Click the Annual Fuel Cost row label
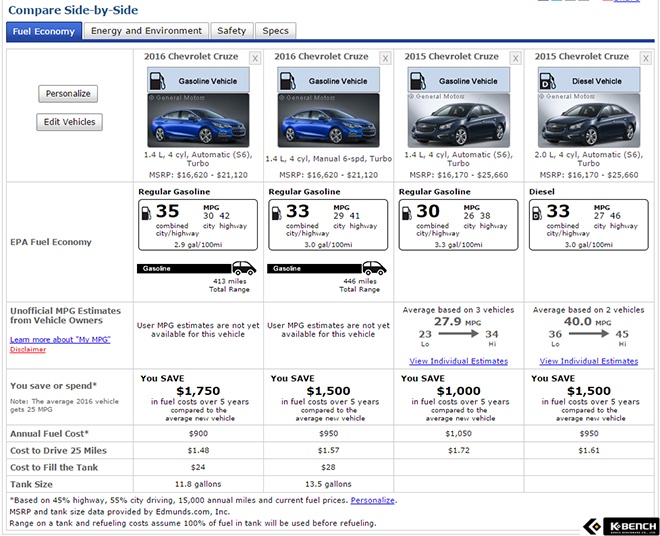Viewport: 660px width, 536px height. point(49,434)
